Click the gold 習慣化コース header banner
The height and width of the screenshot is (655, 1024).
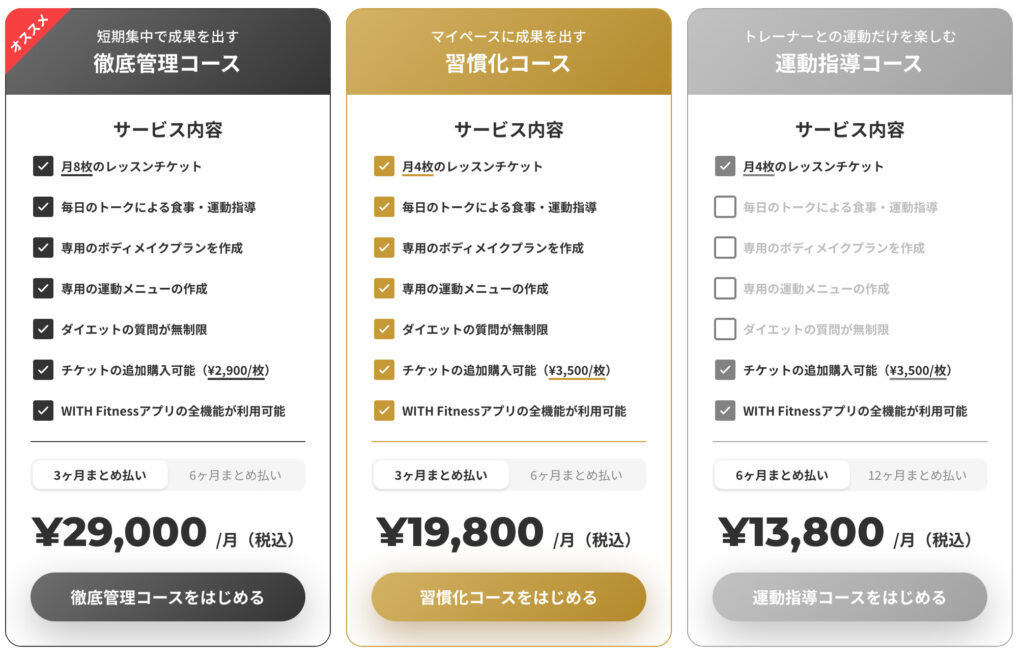[x=509, y=52]
